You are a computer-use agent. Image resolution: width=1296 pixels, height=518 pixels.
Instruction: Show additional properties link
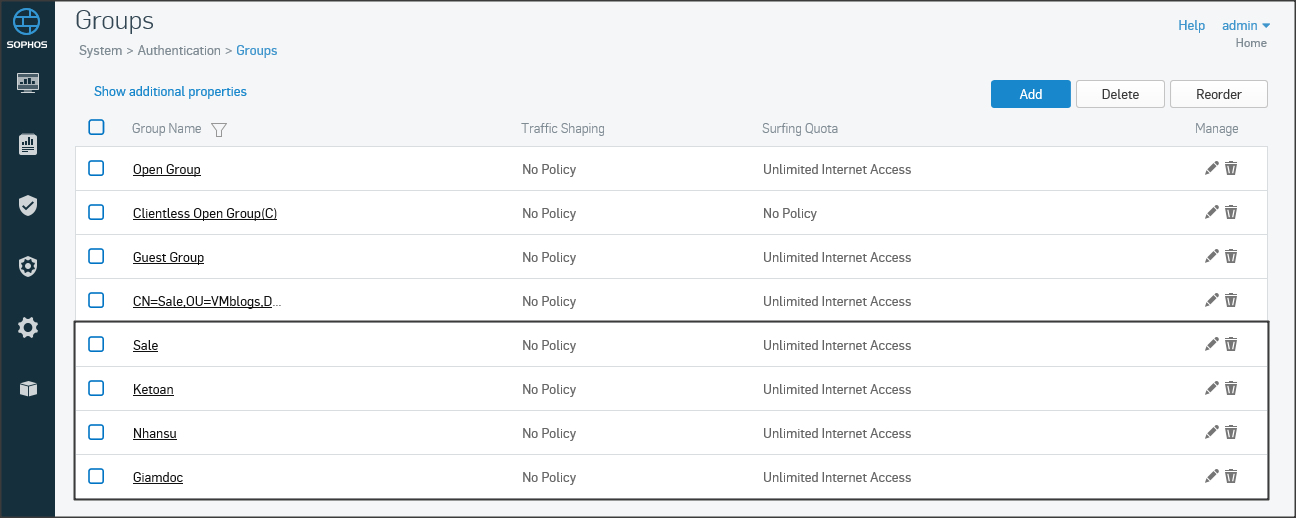pos(170,91)
